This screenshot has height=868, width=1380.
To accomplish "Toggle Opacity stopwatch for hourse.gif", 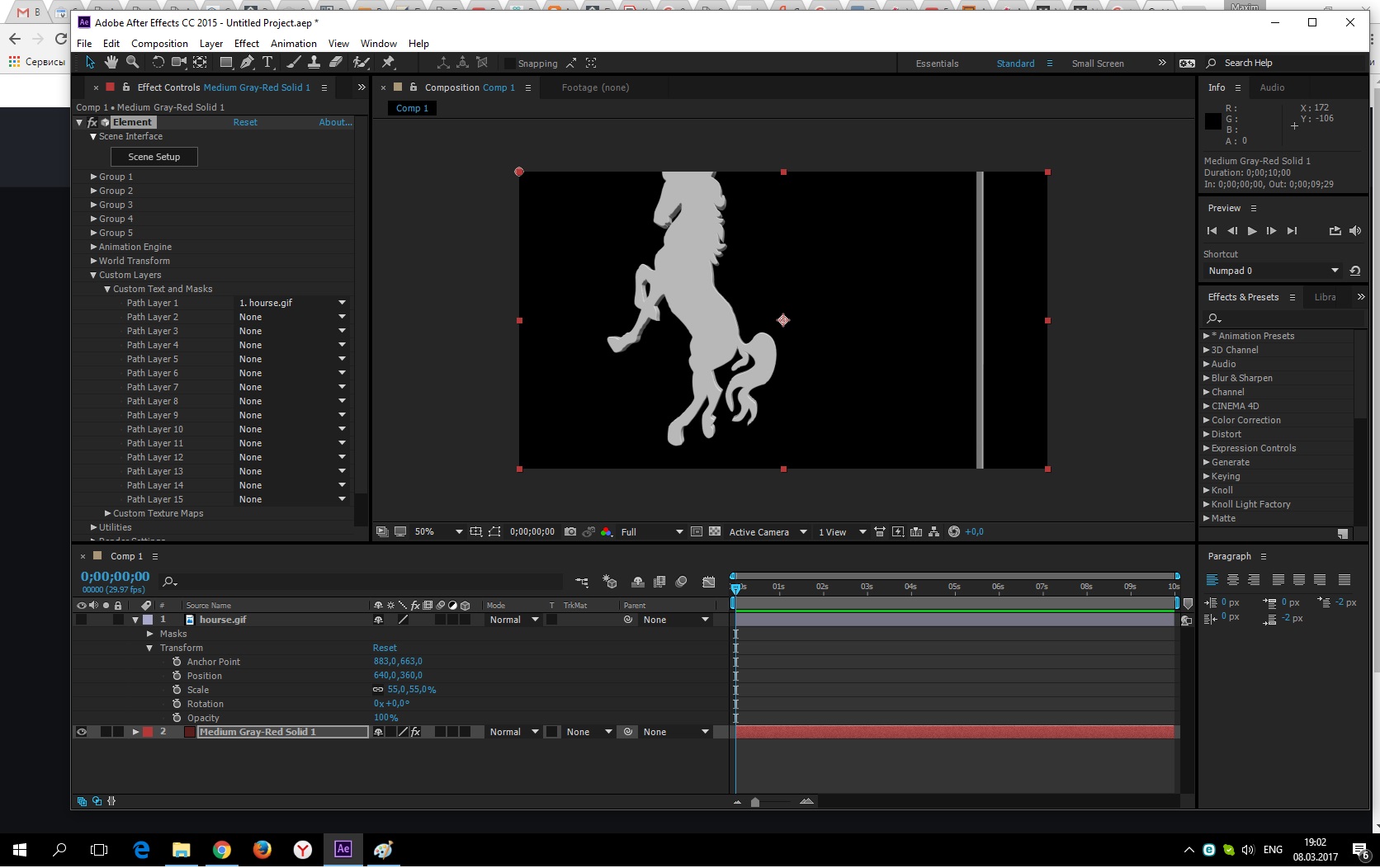I will [177, 718].
